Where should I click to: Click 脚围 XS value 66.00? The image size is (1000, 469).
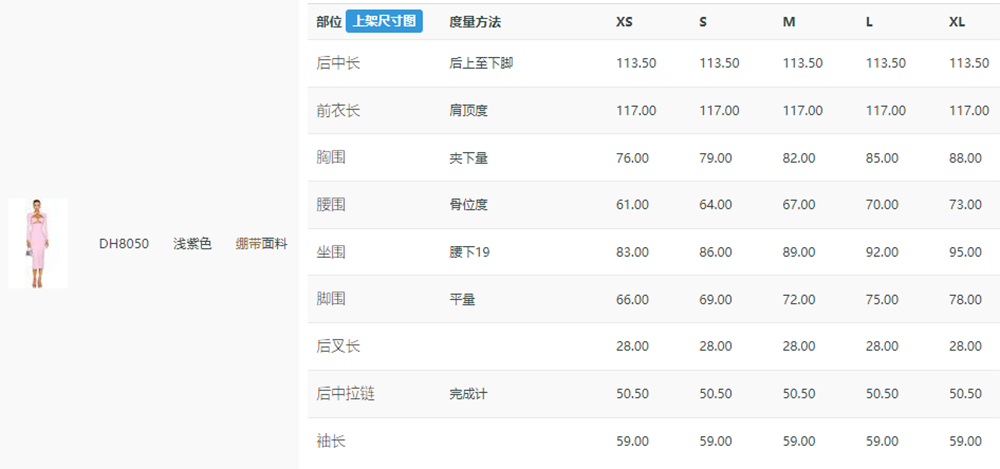tap(633, 299)
